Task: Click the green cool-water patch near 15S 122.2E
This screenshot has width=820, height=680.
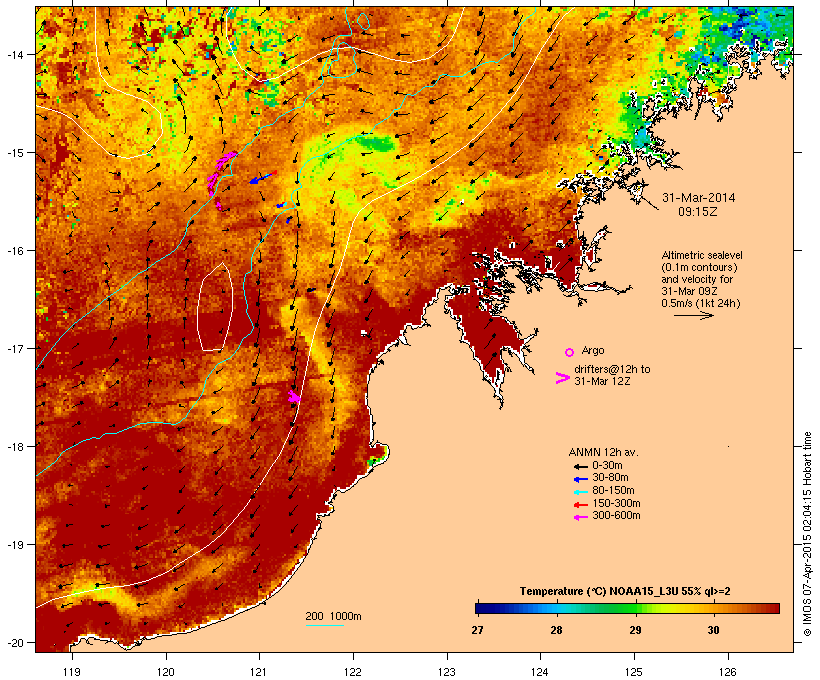Action: [375, 142]
